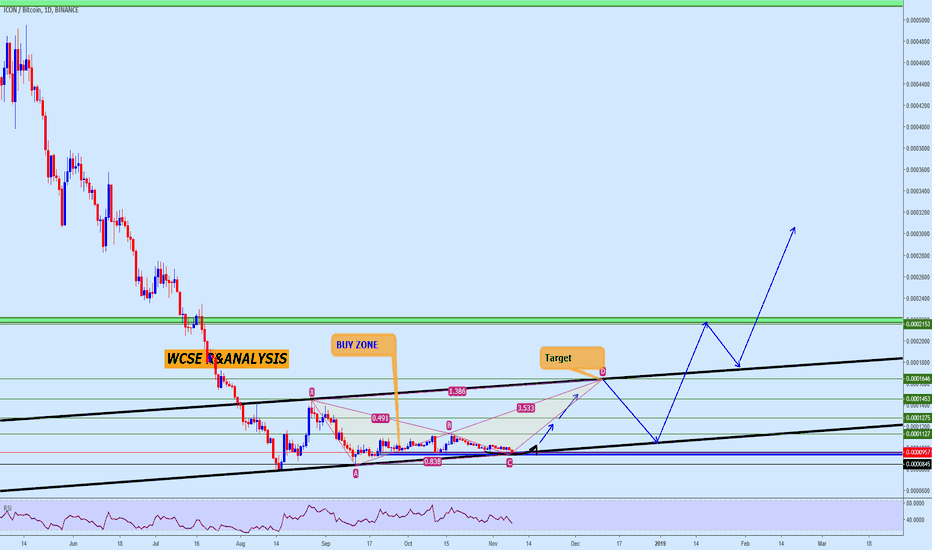932x550 pixels.
Task: Select harmonic pattern point C marker
Action: click(509, 463)
